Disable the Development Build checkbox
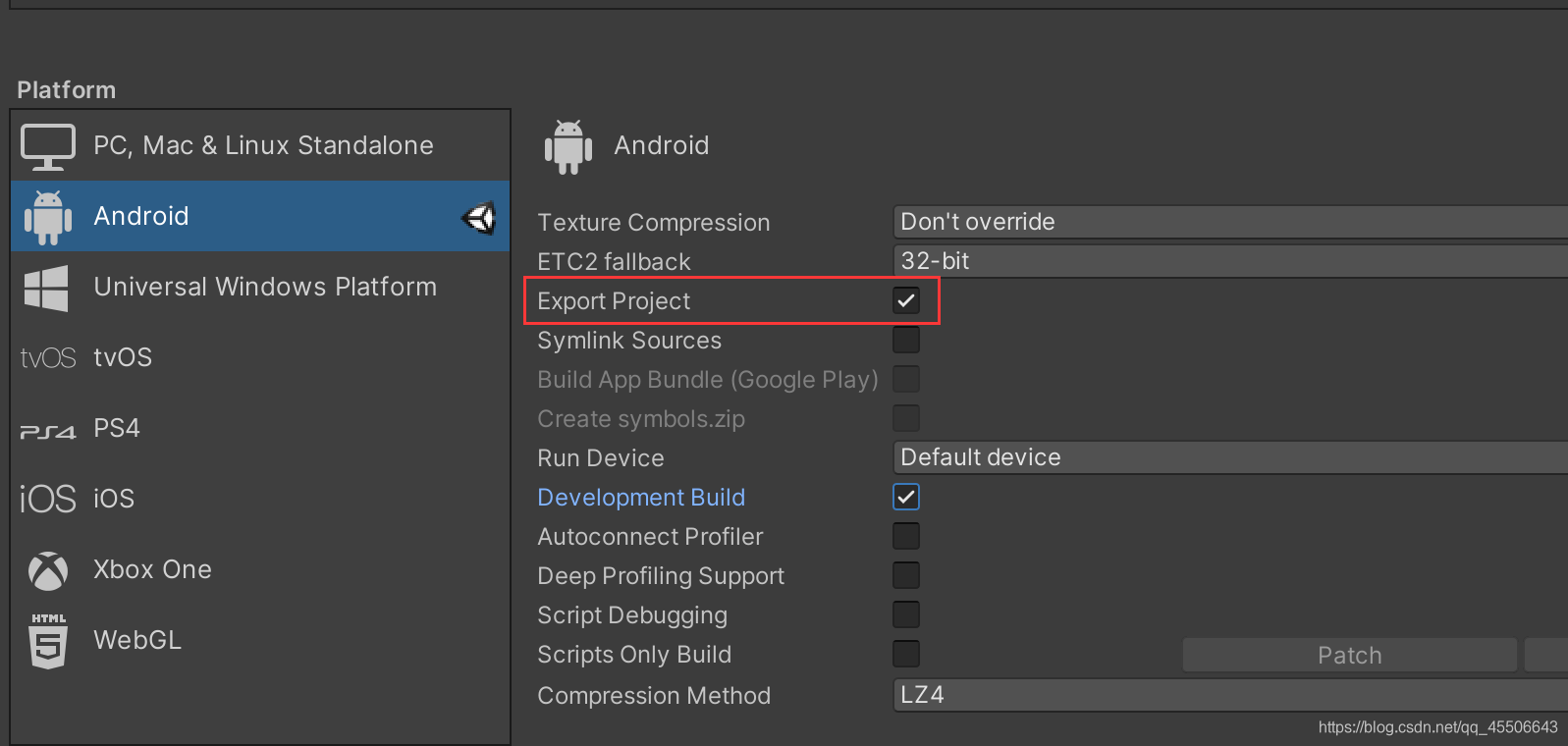 click(906, 497)
